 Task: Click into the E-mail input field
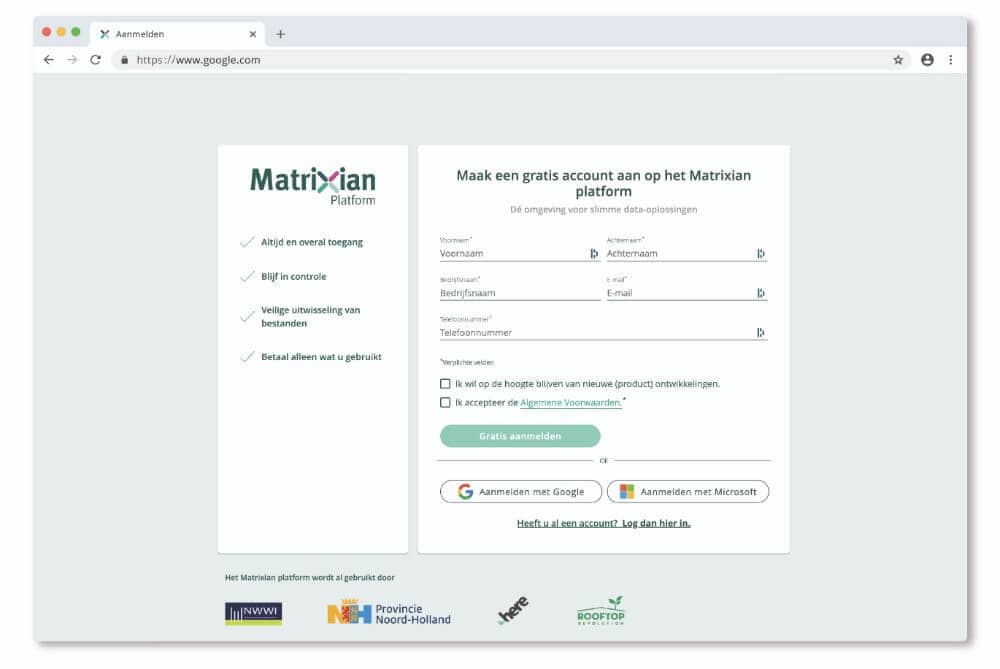pyautogui.click(x=687, y=293)
